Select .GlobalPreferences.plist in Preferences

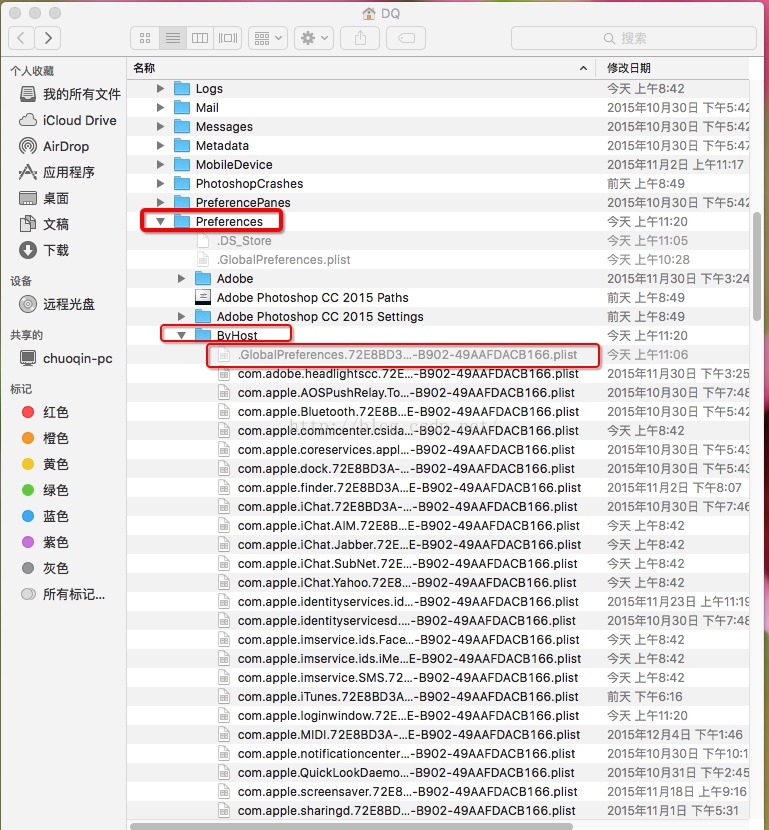[x=284, y=260]
